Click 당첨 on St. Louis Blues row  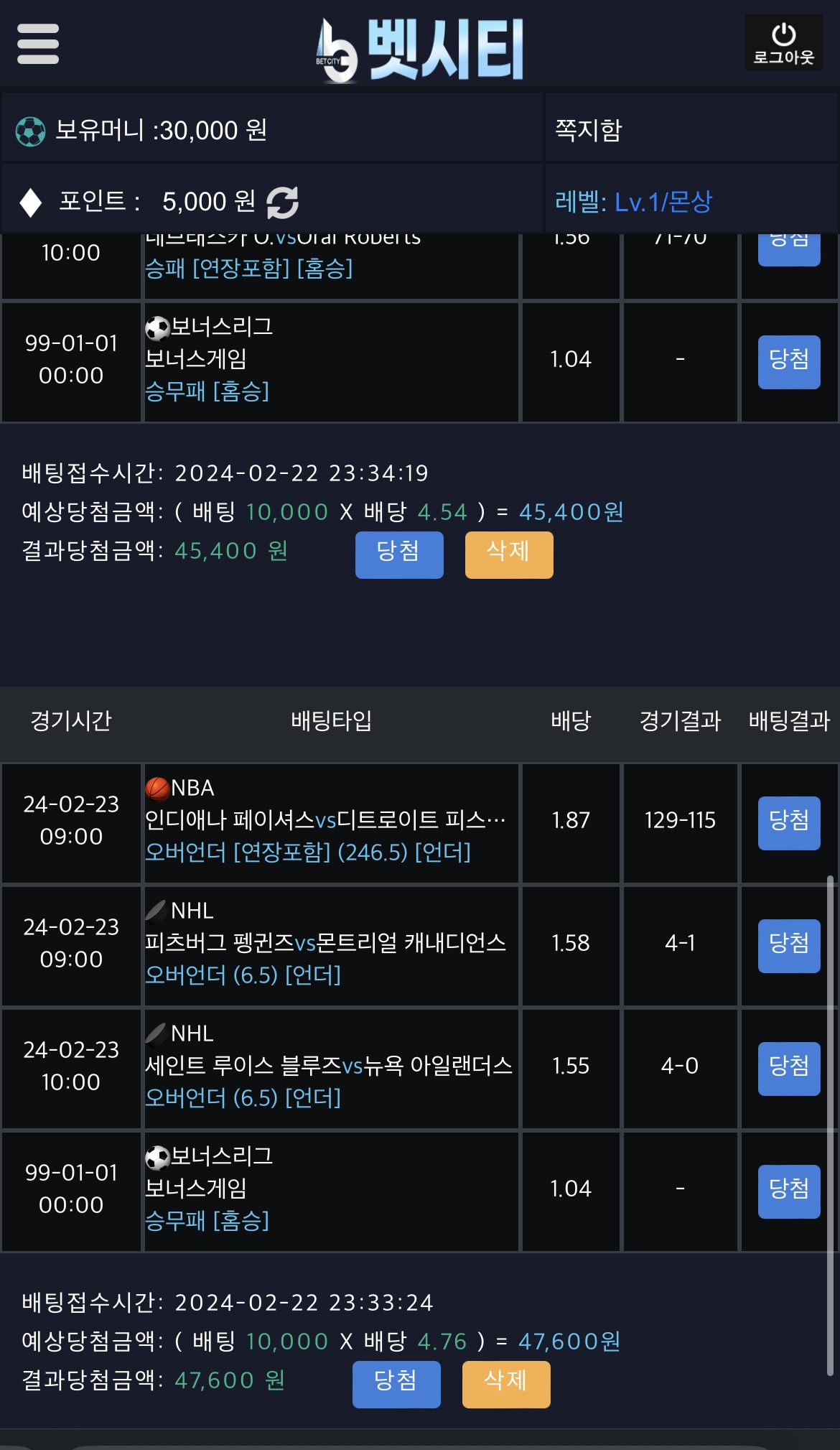point(789,1069)
